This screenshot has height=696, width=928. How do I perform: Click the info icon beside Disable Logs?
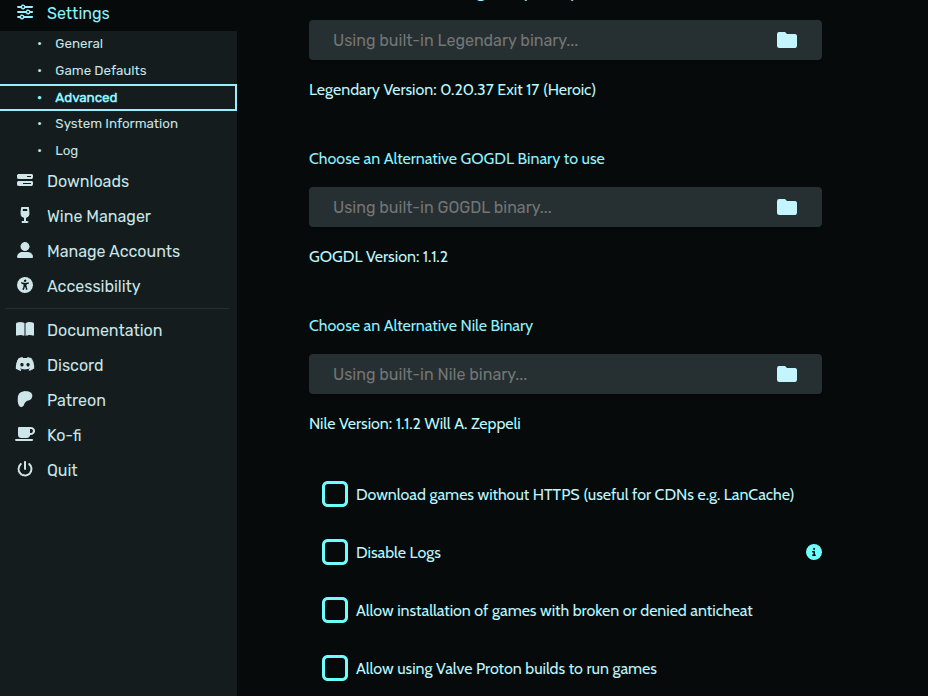(x=814, y=552)
